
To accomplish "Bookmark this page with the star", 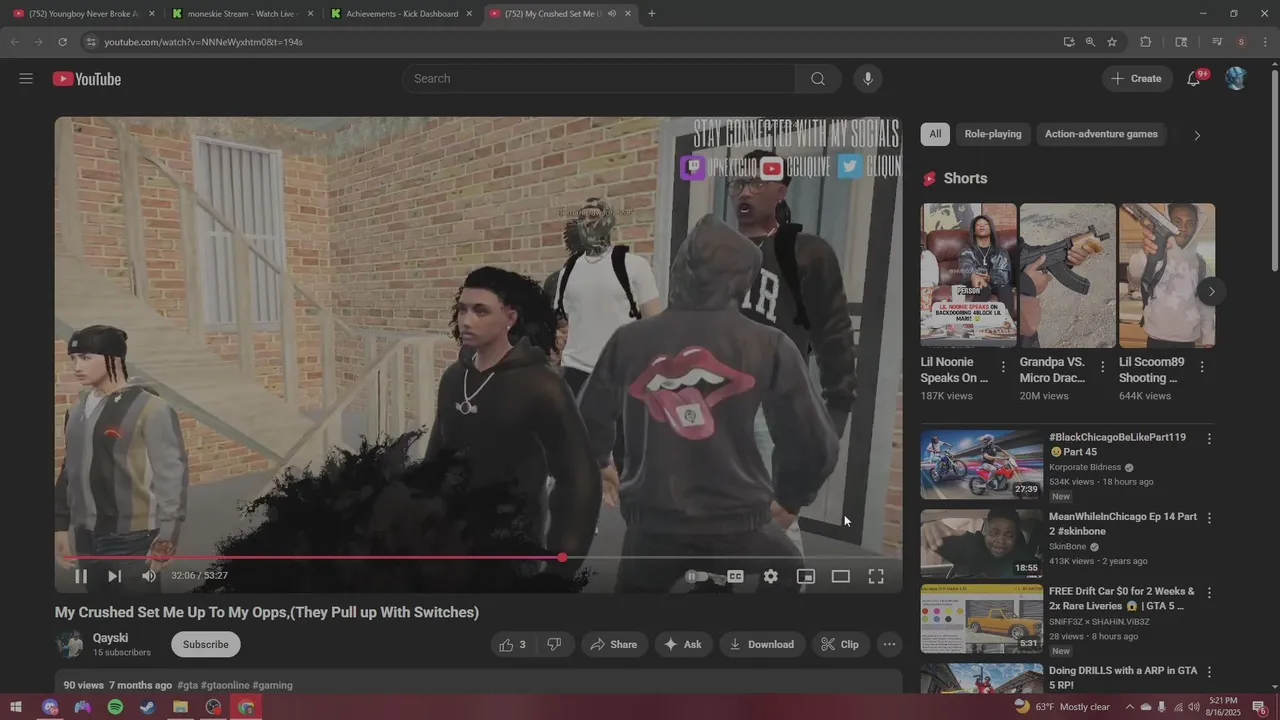I will [x=1112, y=42].
